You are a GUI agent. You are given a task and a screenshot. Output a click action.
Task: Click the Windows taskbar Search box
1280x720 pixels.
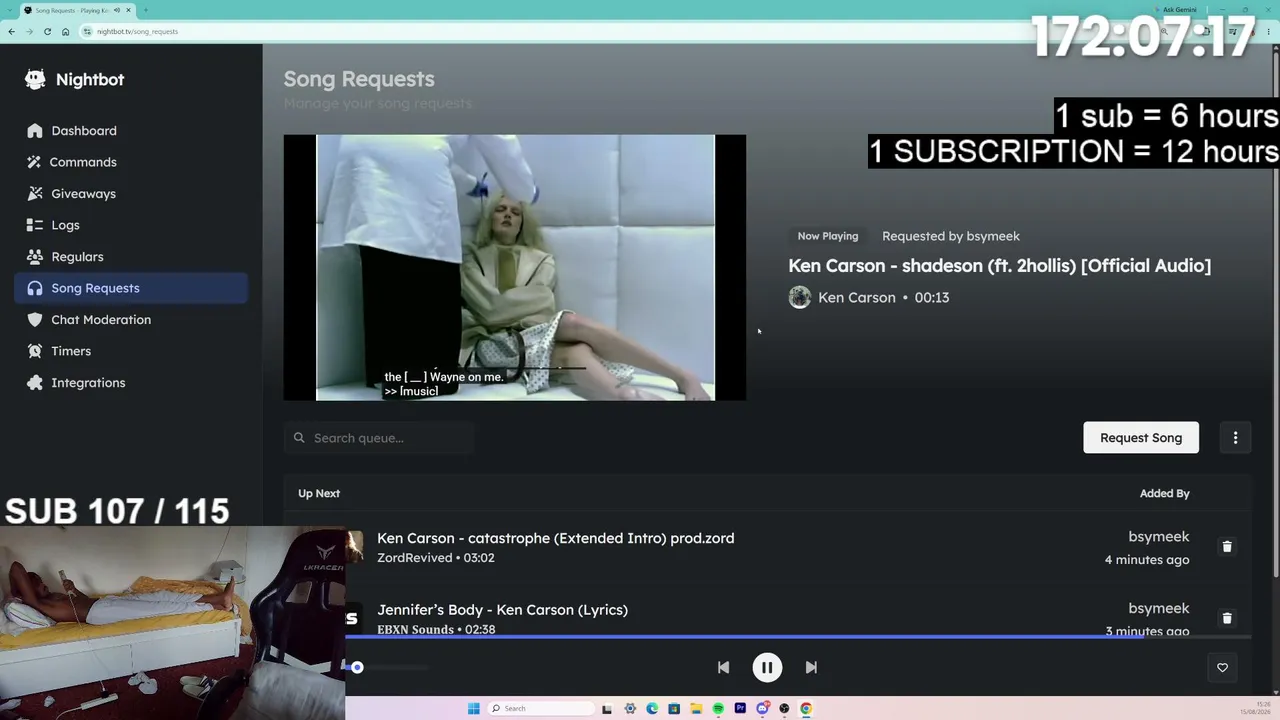click(x=540, y=708)
